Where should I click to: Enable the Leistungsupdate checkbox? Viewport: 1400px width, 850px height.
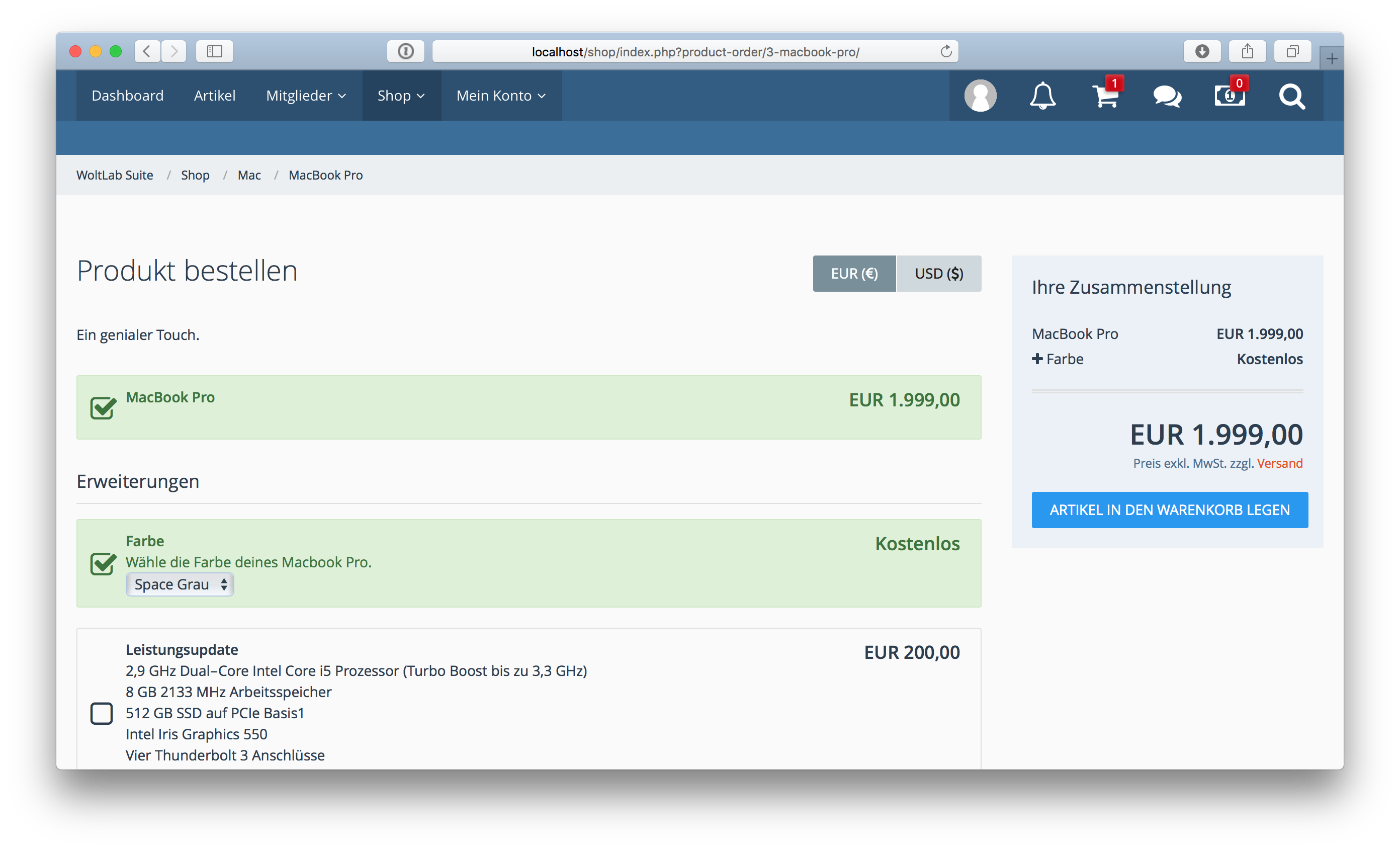pos(102,713)
